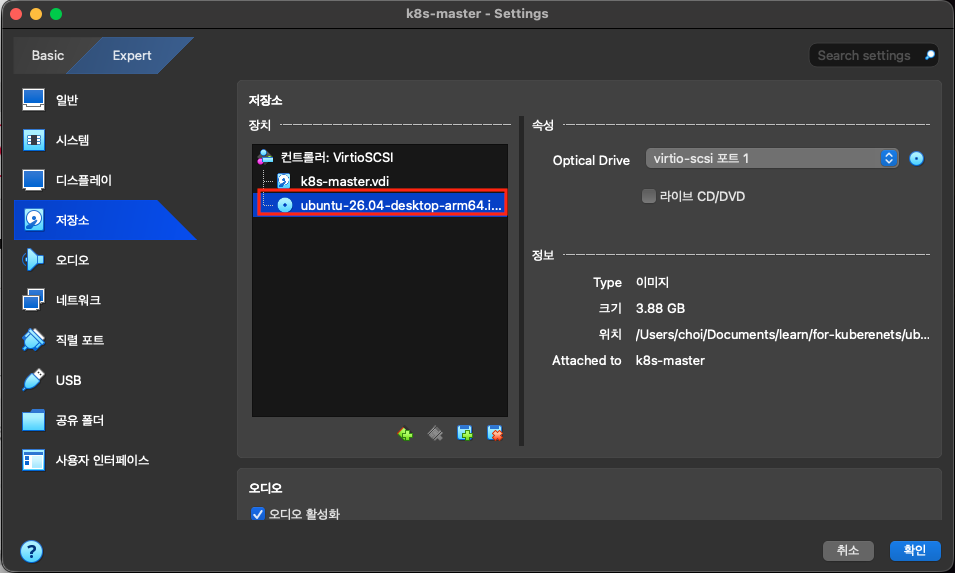Uncheck the 오디오 활성화 checkbox
The image size is (955, 573).
[258, 514]
